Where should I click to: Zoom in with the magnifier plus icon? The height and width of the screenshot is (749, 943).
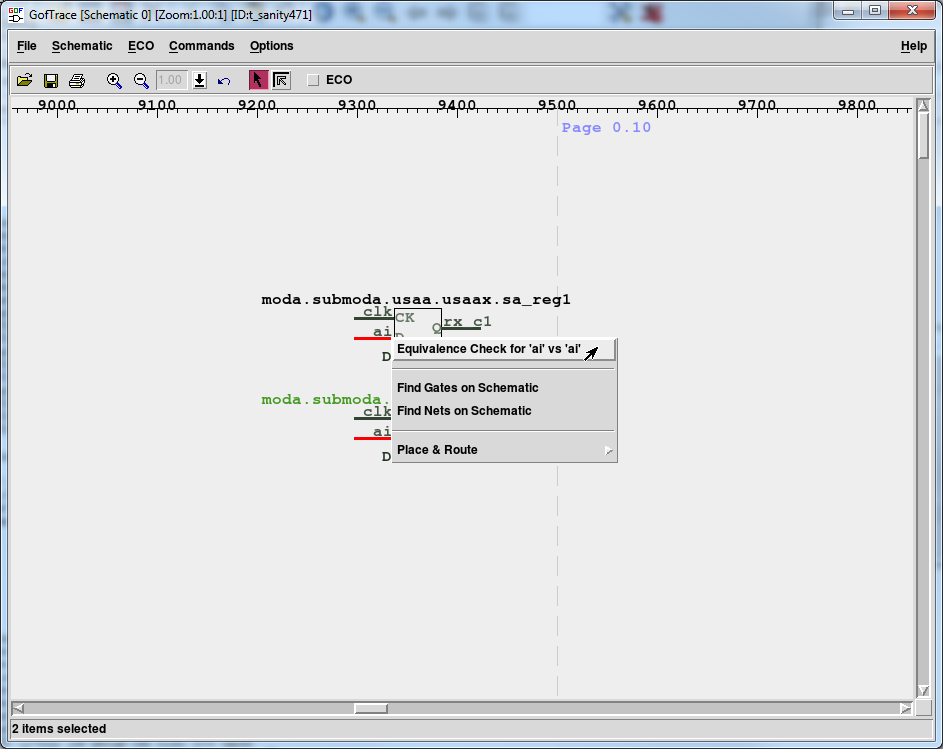(114, 80)
